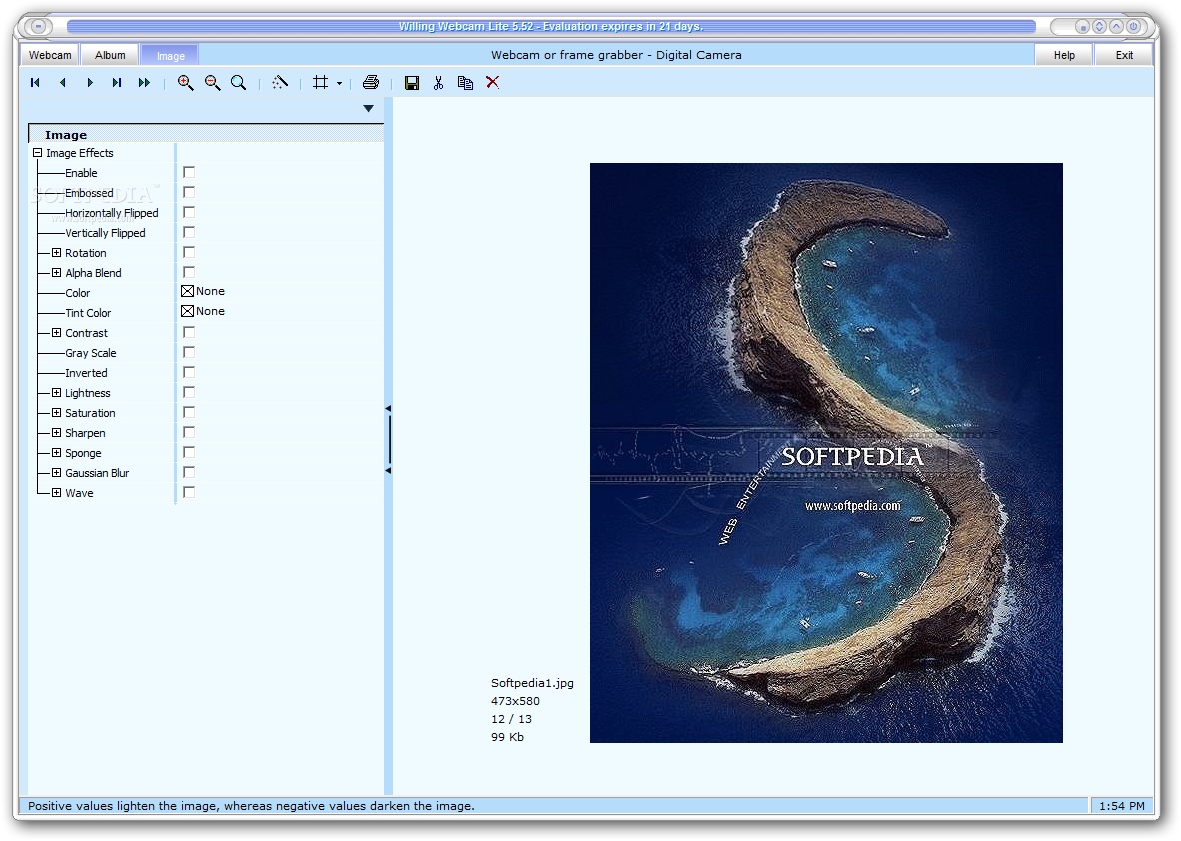This screenshot has width=1181, height=841.
Task: Enable the Alpha Blend checkbox
Action: pos(189,272)
